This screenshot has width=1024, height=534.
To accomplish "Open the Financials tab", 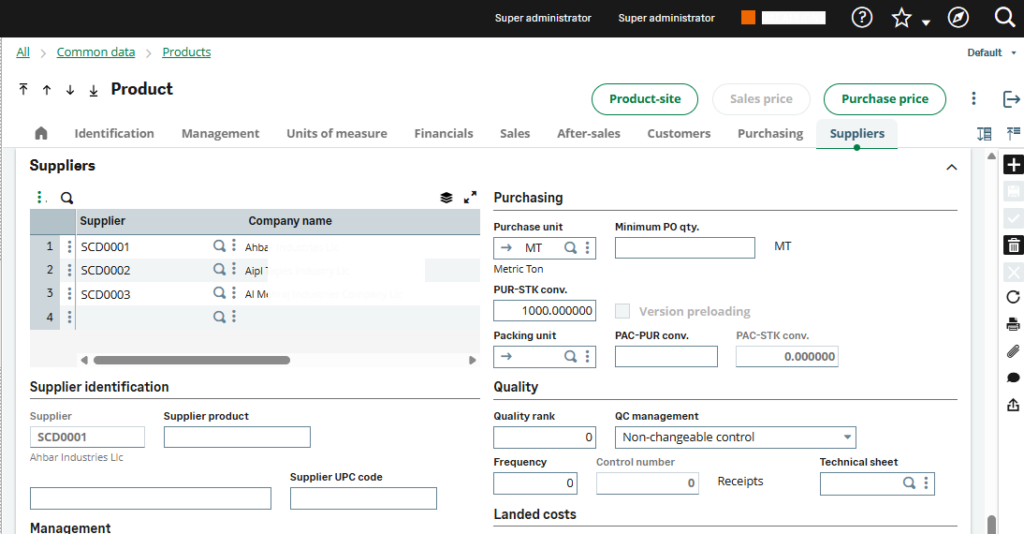I will click(x=443, y=133).
